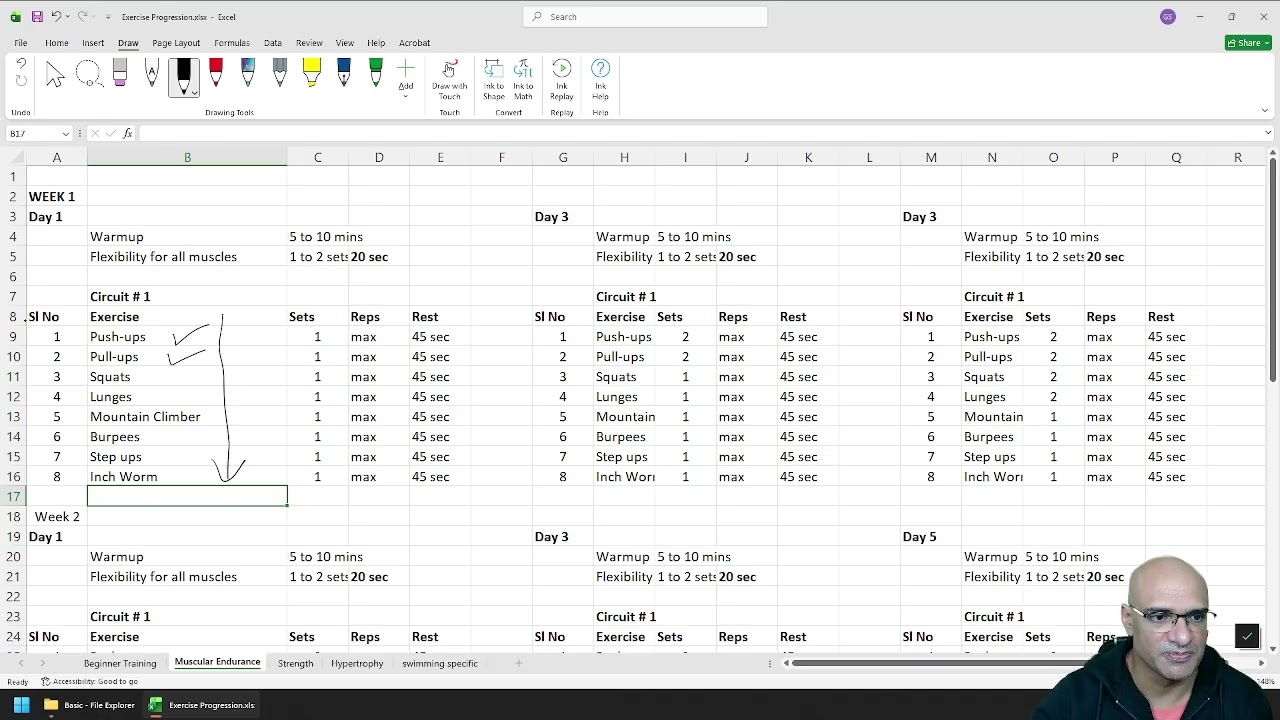This screenshot has width=1280, height=720.
Task: Select the dark blue pen
Action: [x=344, y=74]
